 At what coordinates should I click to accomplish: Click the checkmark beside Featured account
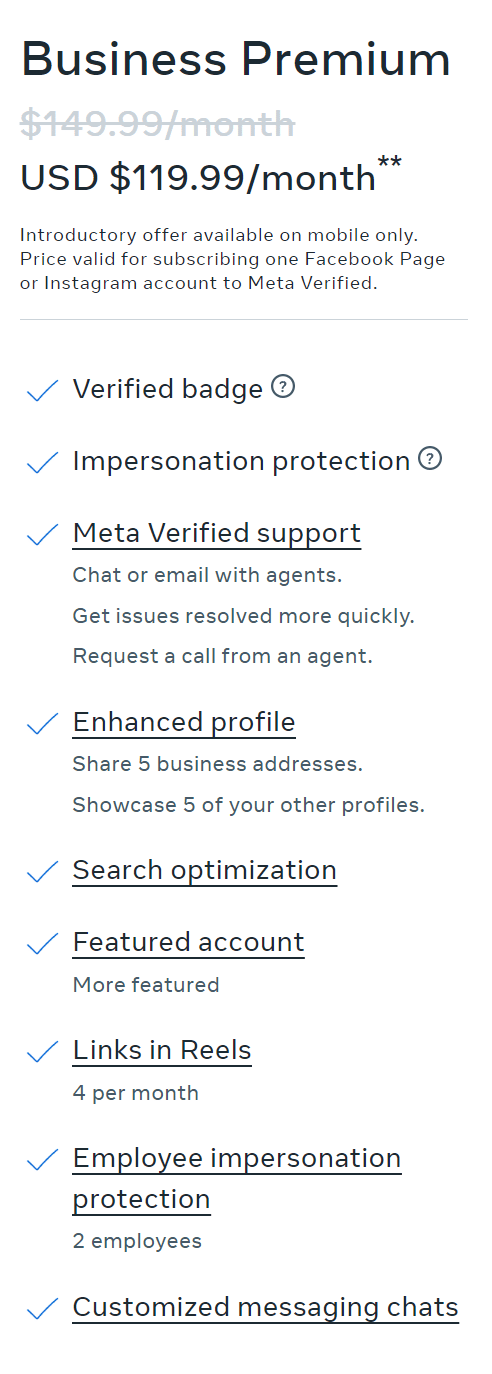click(42, 943)
